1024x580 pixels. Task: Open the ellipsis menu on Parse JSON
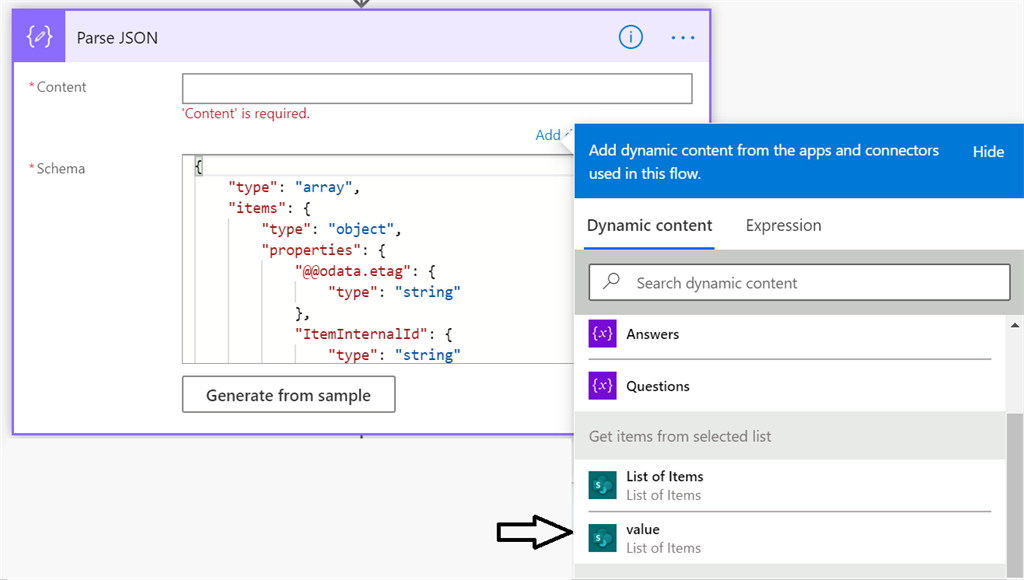pos(682,37)
